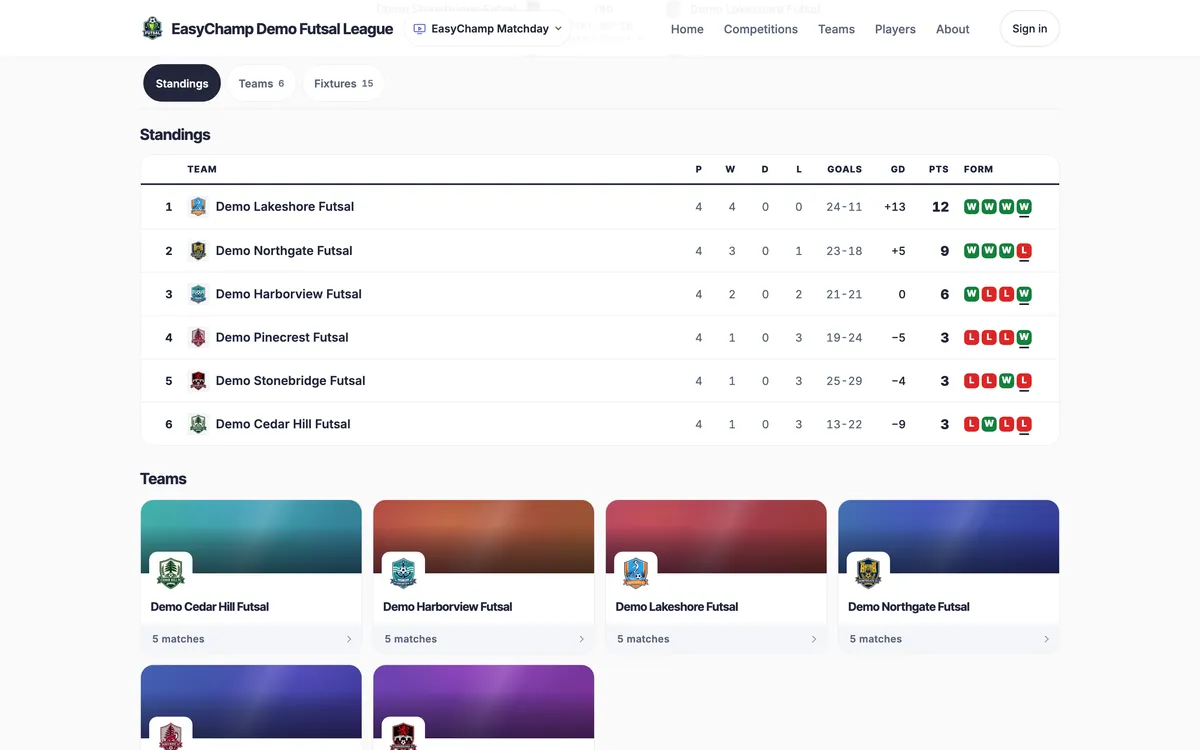
Task: Click the PTS column header
Action: [x=938, y=169]
